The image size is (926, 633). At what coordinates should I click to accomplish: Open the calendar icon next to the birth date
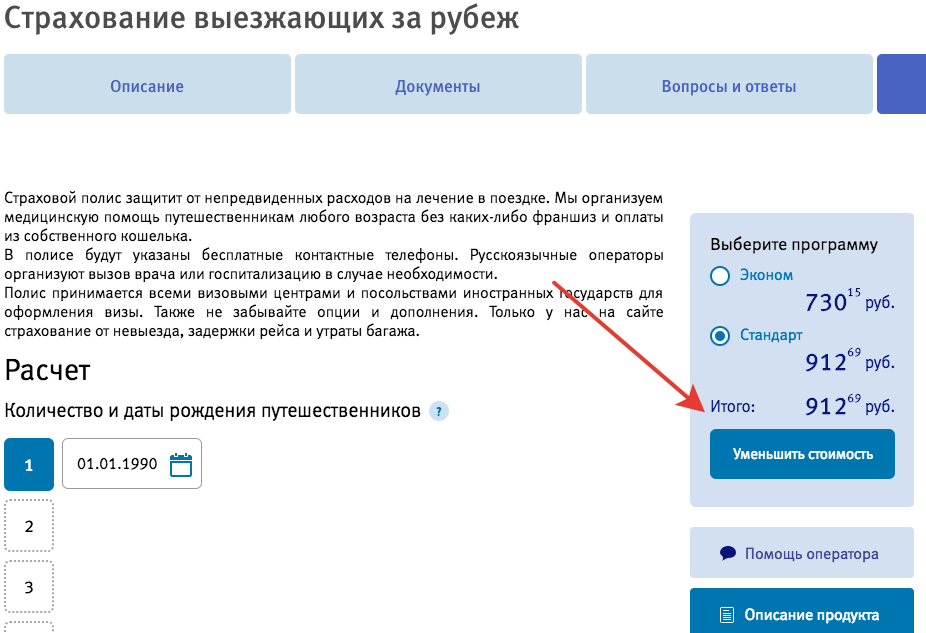pos(181,463)
